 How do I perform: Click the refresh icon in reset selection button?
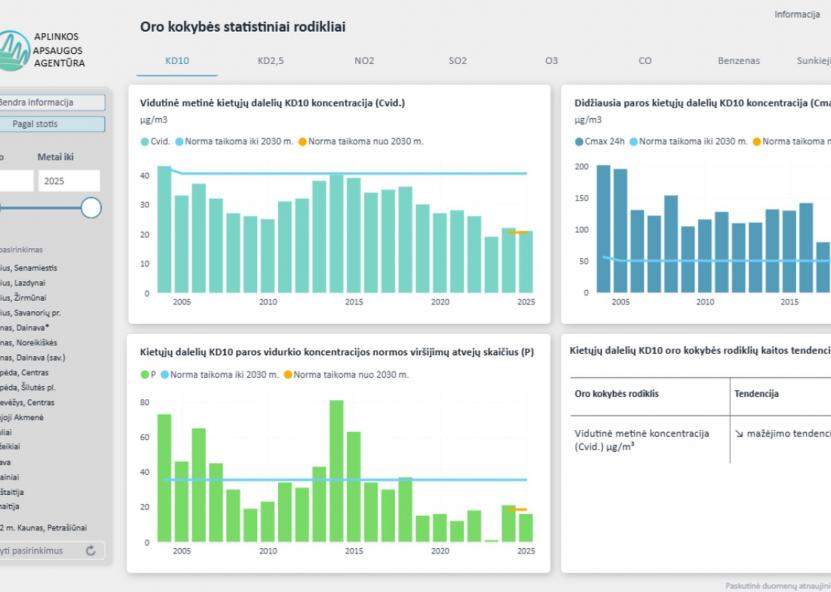(x=91, y=551)
